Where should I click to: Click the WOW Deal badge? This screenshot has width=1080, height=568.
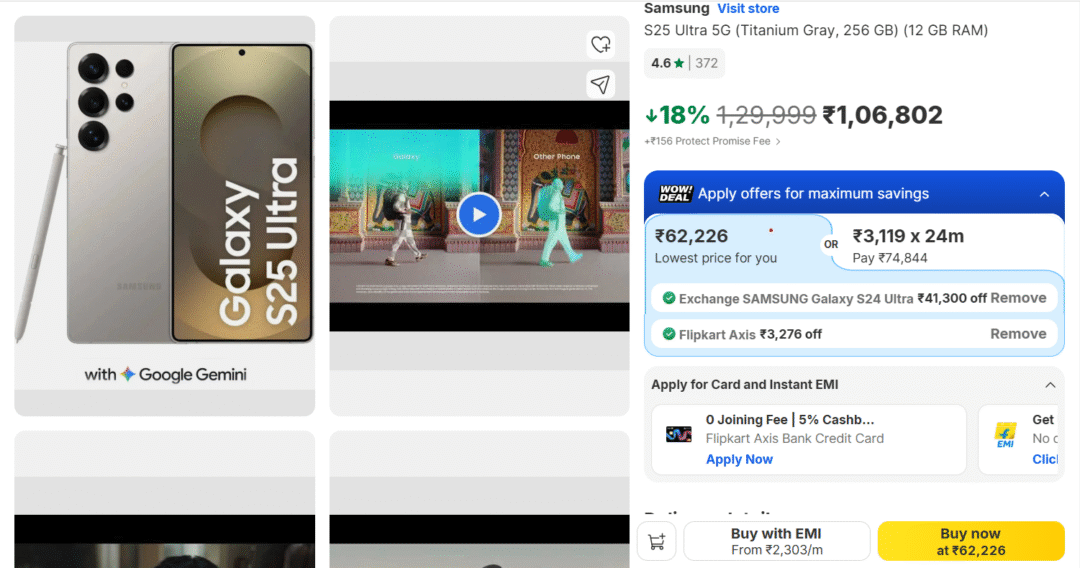tap(676, 193)
